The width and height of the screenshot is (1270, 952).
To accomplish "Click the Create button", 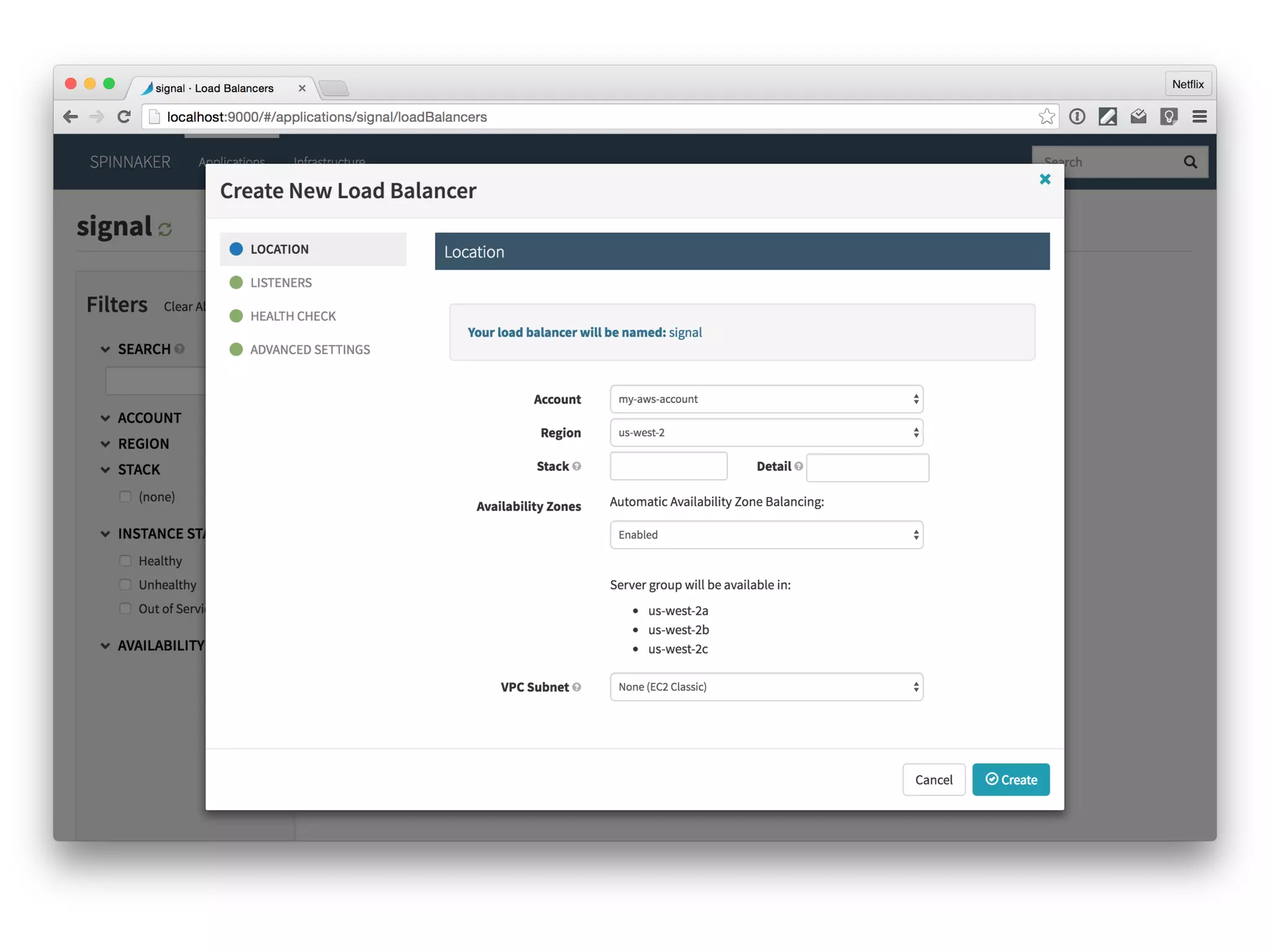I will [1010, 779].
